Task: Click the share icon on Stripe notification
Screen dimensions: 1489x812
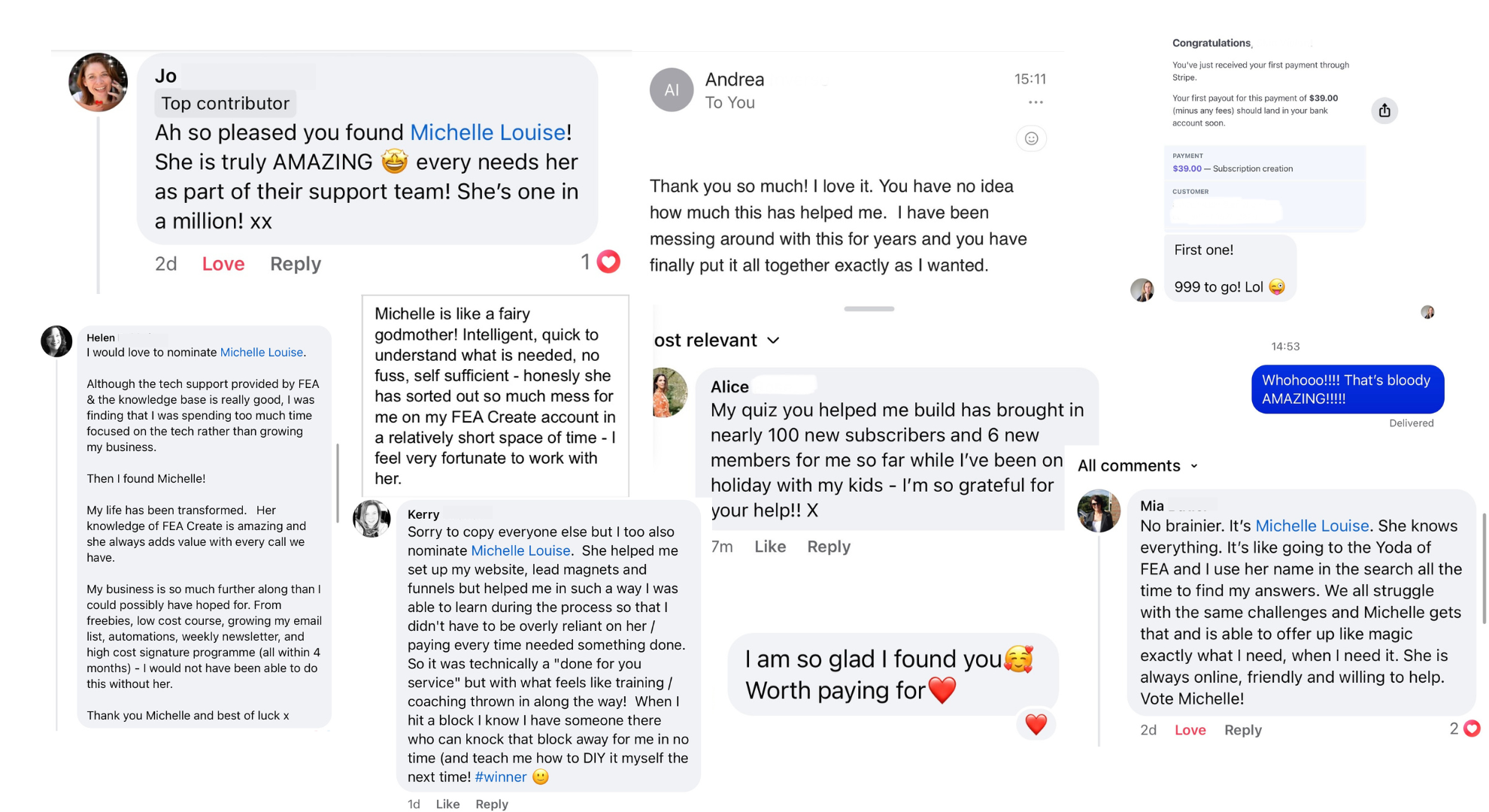Action: point(1384,111)
